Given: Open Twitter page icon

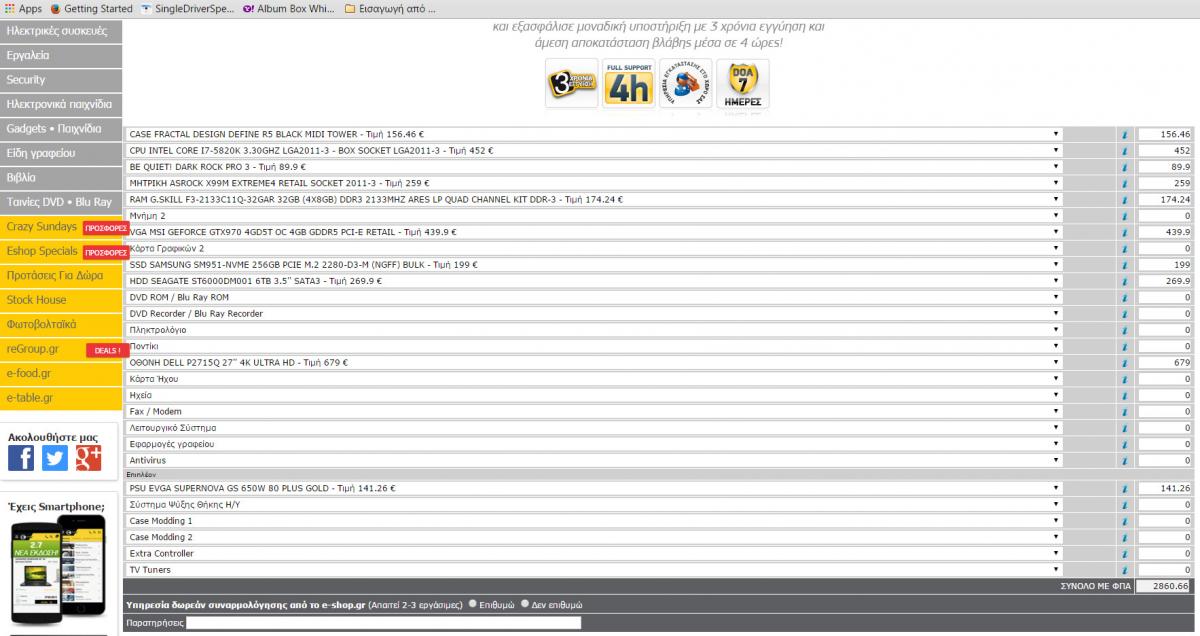Looking at the screenshot, I should click(55, 458).
